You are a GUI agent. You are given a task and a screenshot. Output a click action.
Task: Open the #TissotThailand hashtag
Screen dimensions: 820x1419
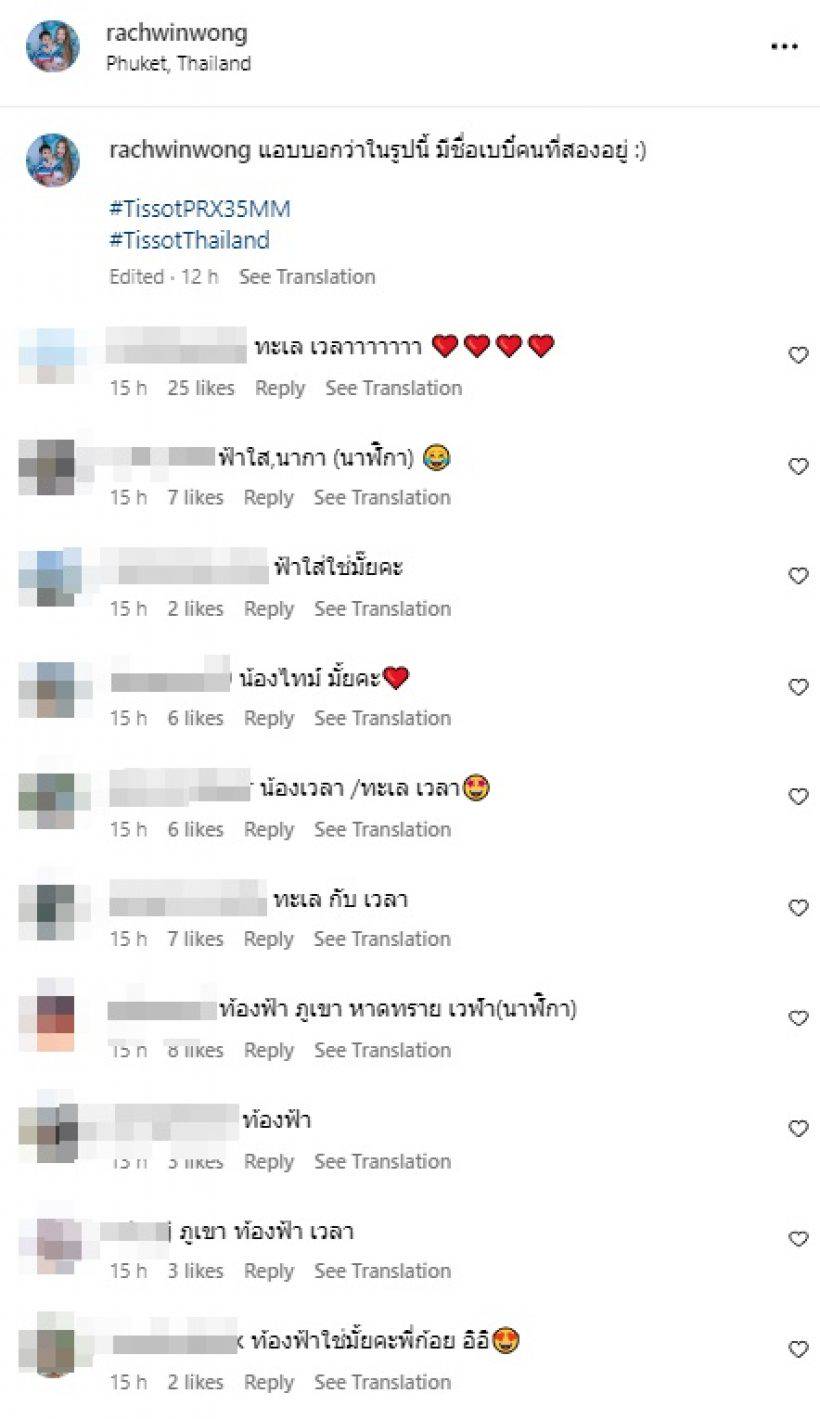[189, 241]
